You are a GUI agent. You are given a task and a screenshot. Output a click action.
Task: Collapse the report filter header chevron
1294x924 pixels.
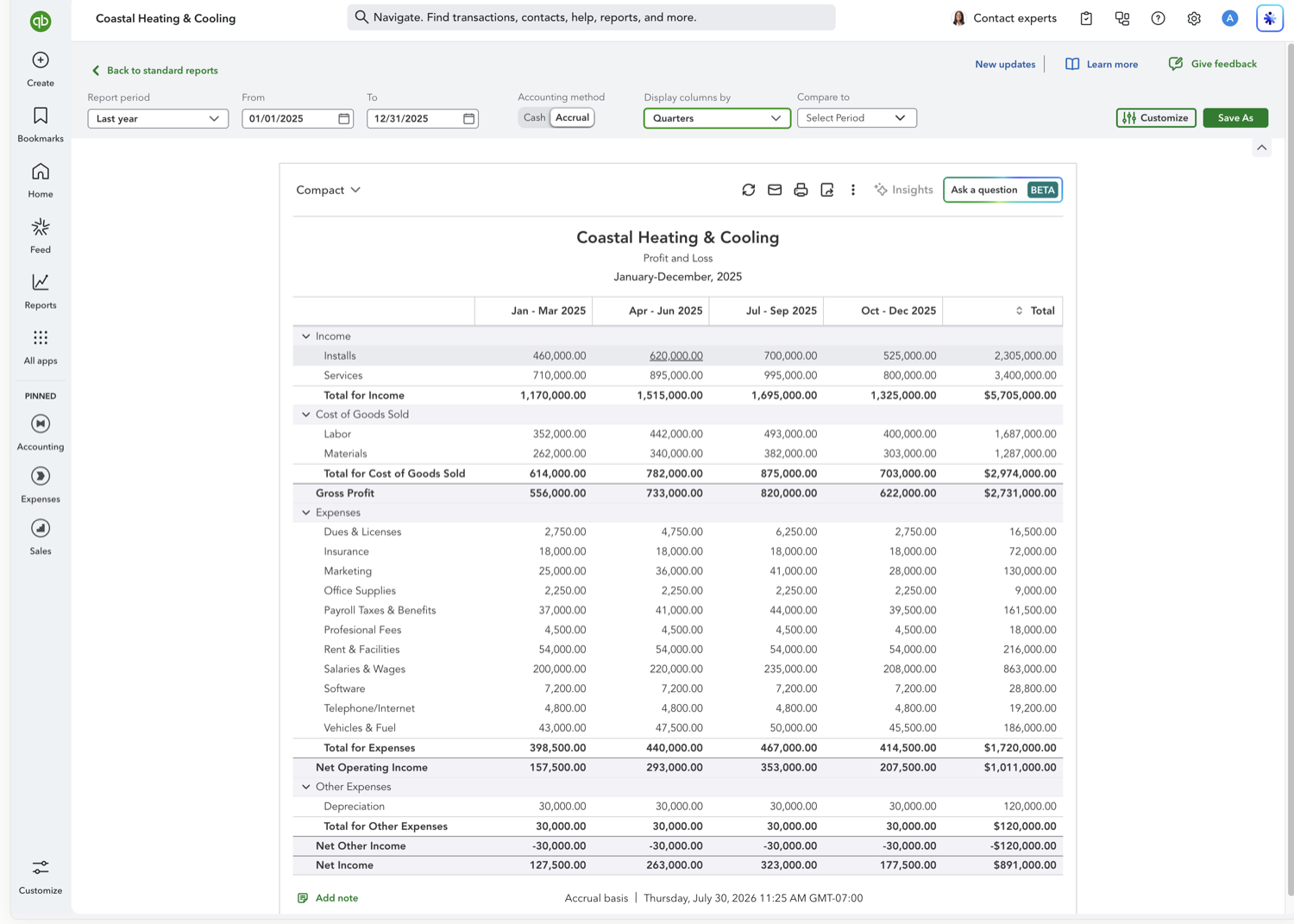tap(1262, 148)
